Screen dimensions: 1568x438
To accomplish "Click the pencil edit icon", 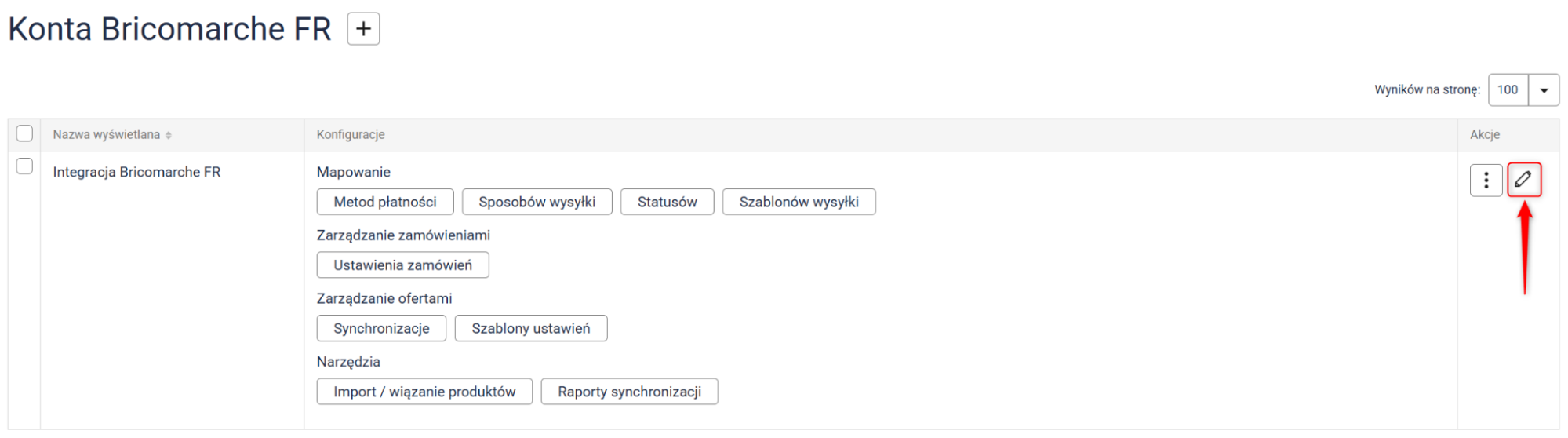I will [x=1523, y=180].
